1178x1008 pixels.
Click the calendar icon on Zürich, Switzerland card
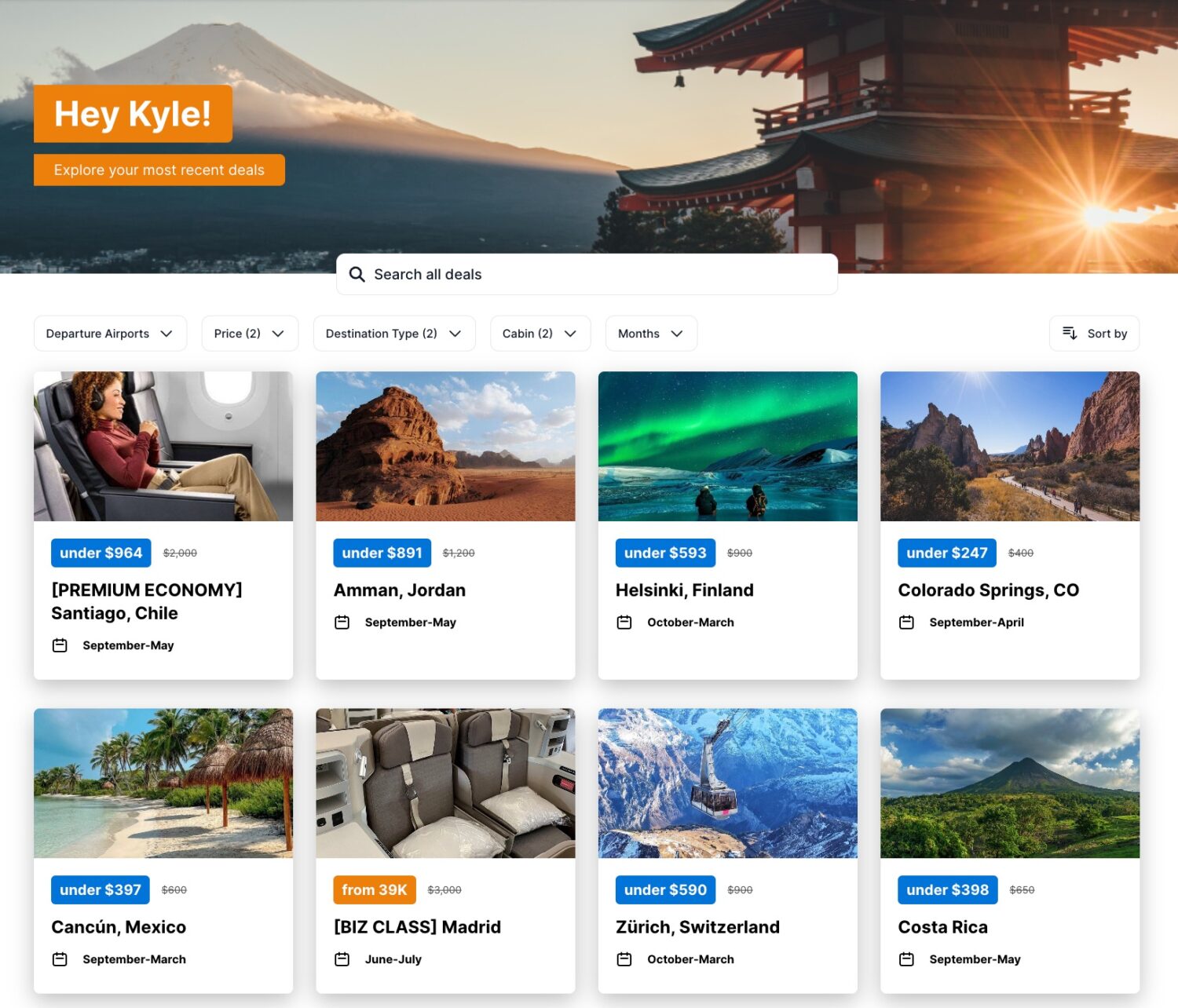pyautogui.click(x=625, y=959)
